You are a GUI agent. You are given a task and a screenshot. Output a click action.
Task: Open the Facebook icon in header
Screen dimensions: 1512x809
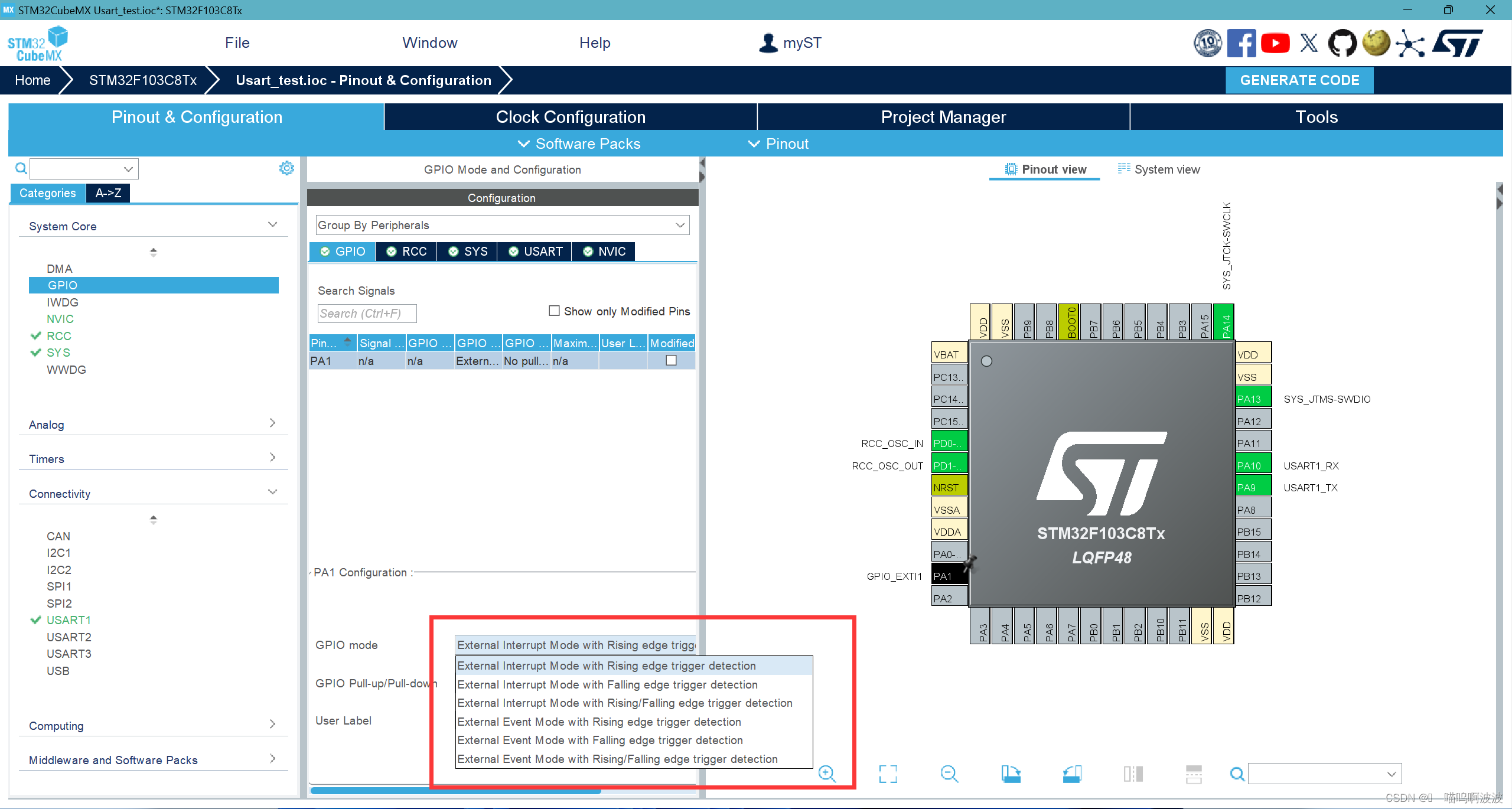click(x=1241, y=43)
